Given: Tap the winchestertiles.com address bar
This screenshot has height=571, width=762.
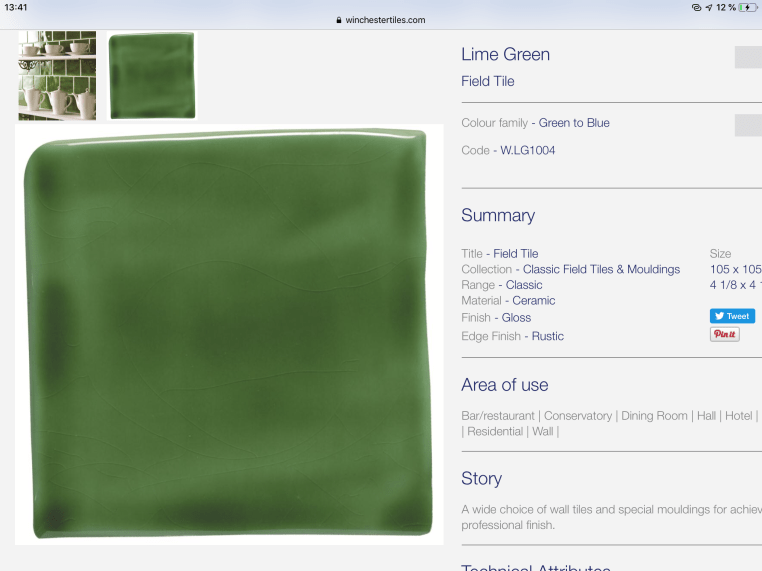Looking at the screenshot, I should pyautogui.click(x=385, y=20).
